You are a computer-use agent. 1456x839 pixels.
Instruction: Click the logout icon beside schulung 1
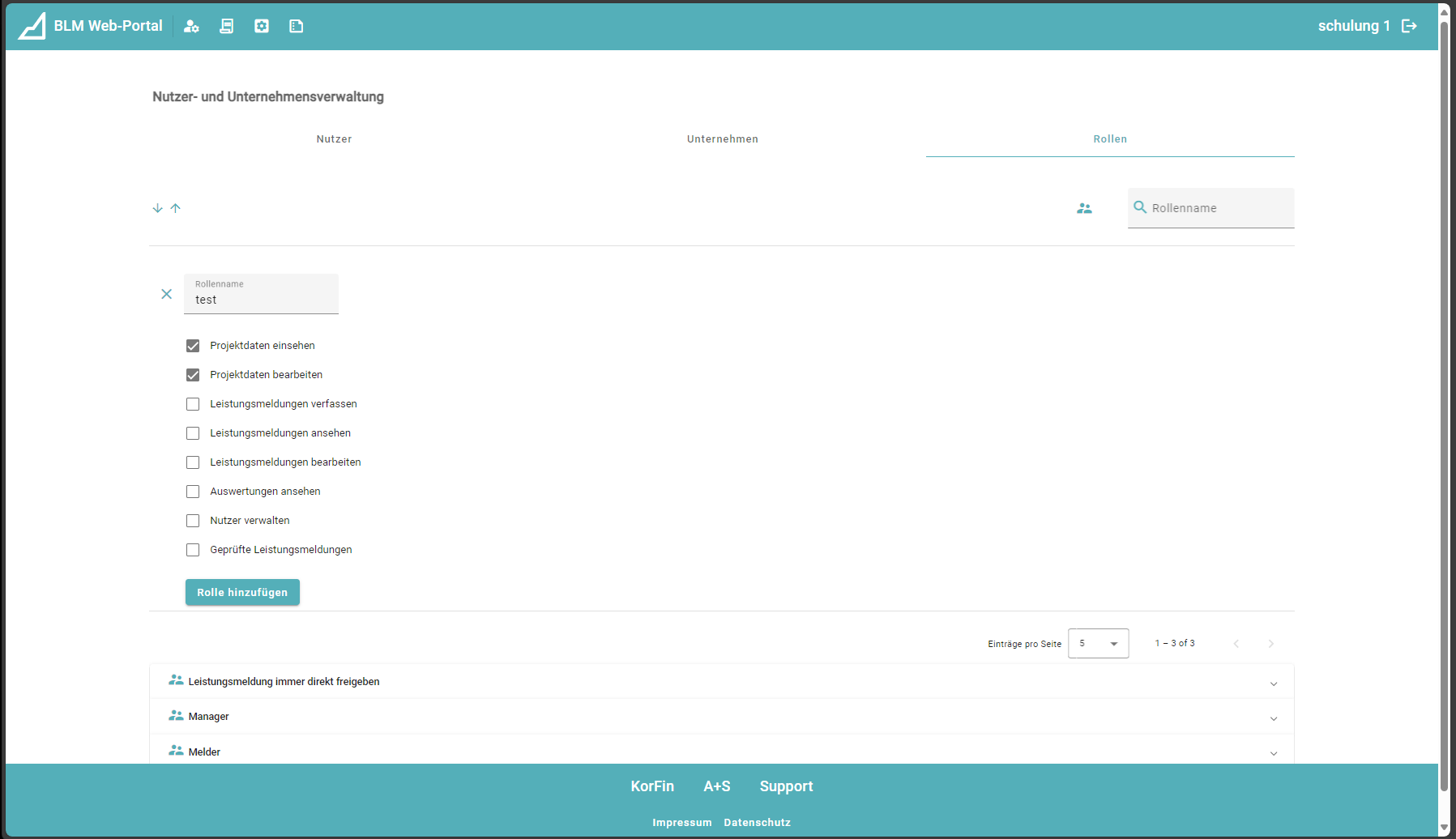(1410, 26)
